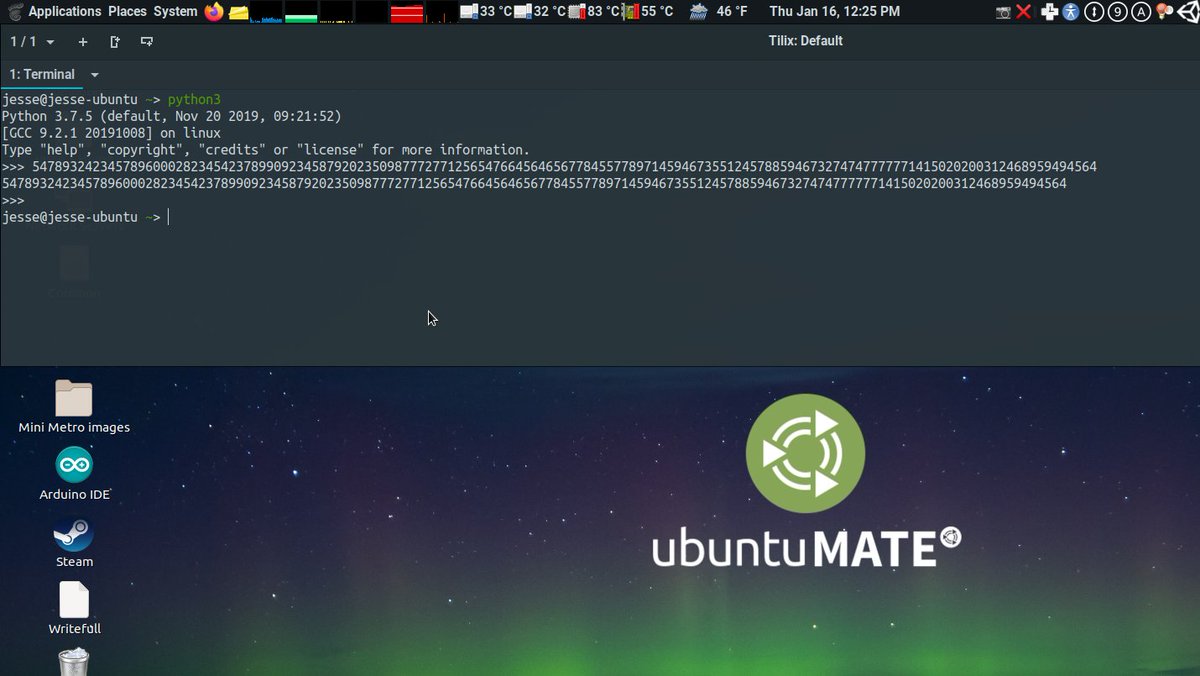Viewport: 1200px width, 676px height.
Task: Click the number 9 indicator in tray
Action: click(x=1118, y=12)
